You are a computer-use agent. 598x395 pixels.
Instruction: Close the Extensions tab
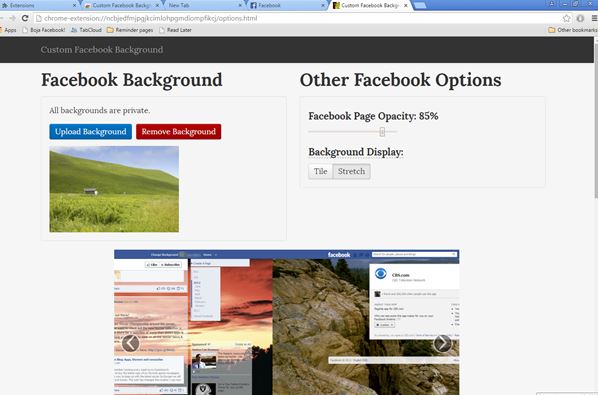click(74, 5)
